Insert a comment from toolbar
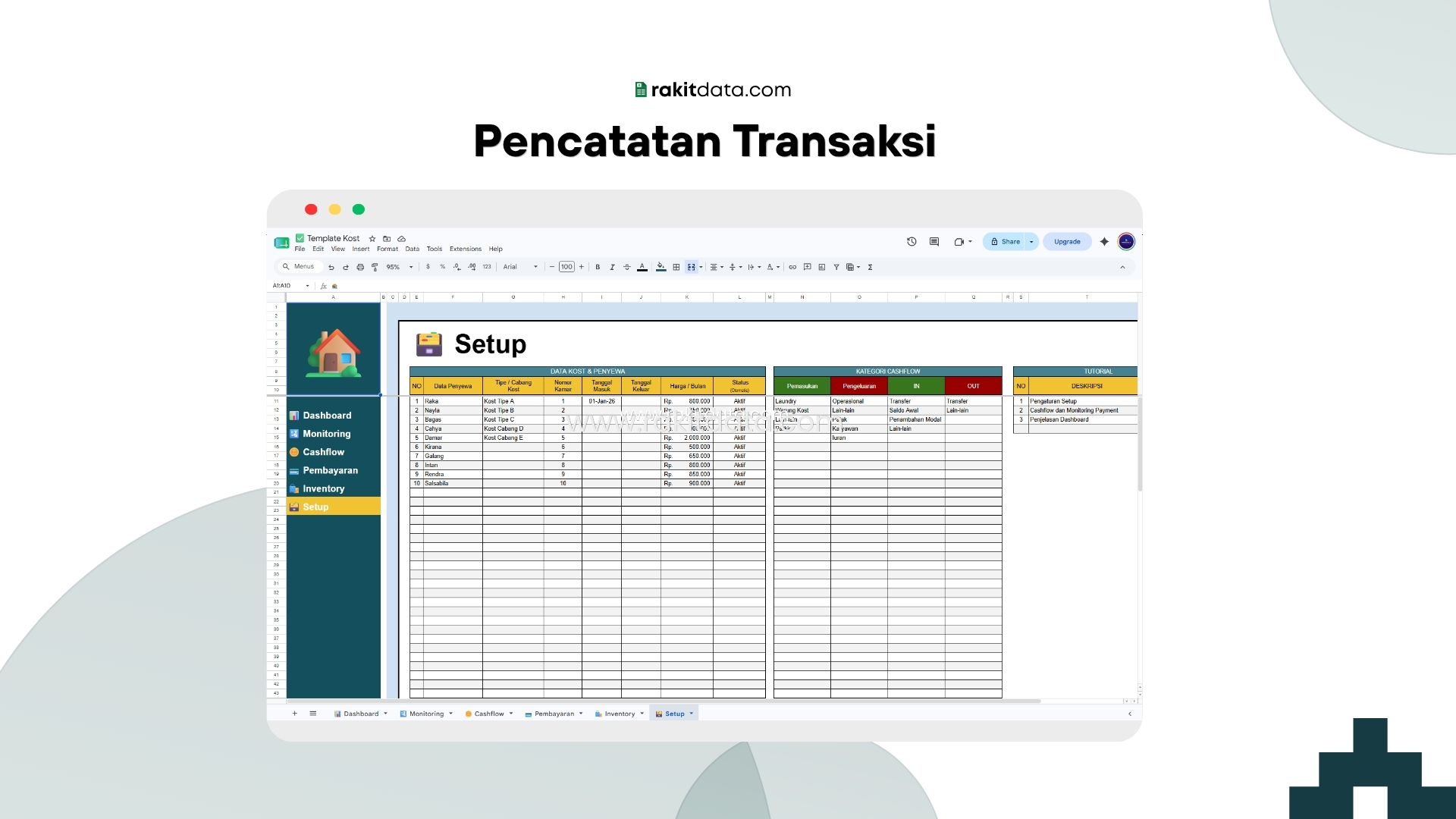Screen dimensions: 1456x819 point(808,267)
